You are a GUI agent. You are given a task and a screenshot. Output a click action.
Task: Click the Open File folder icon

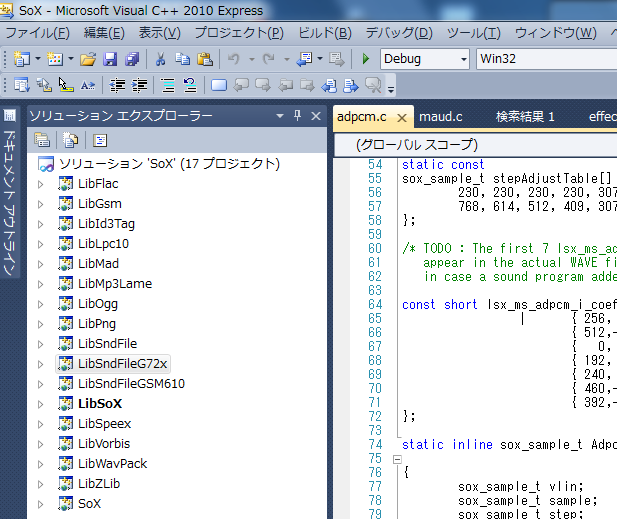click(x=88, y=59)
